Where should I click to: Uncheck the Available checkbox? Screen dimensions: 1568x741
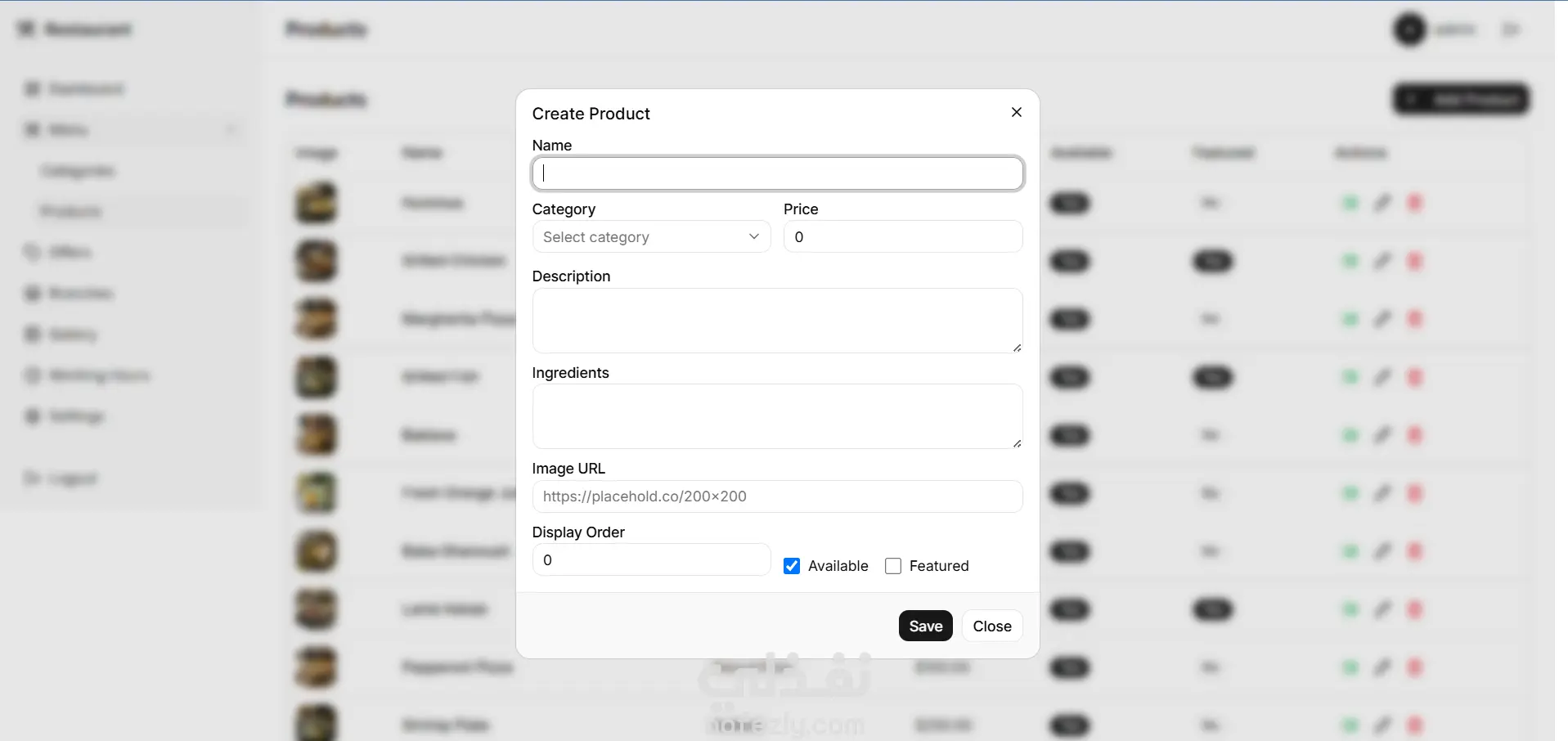[x=792, y=566]
